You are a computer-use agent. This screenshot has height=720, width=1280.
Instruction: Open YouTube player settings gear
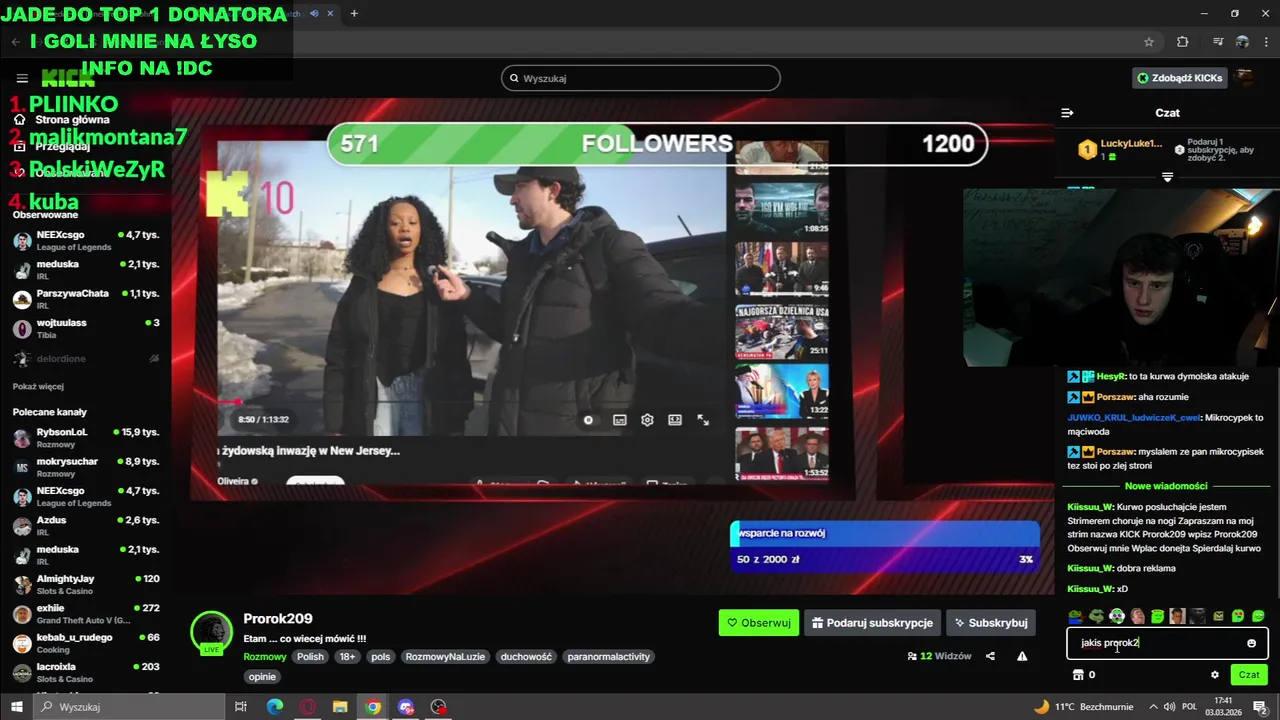647,420
